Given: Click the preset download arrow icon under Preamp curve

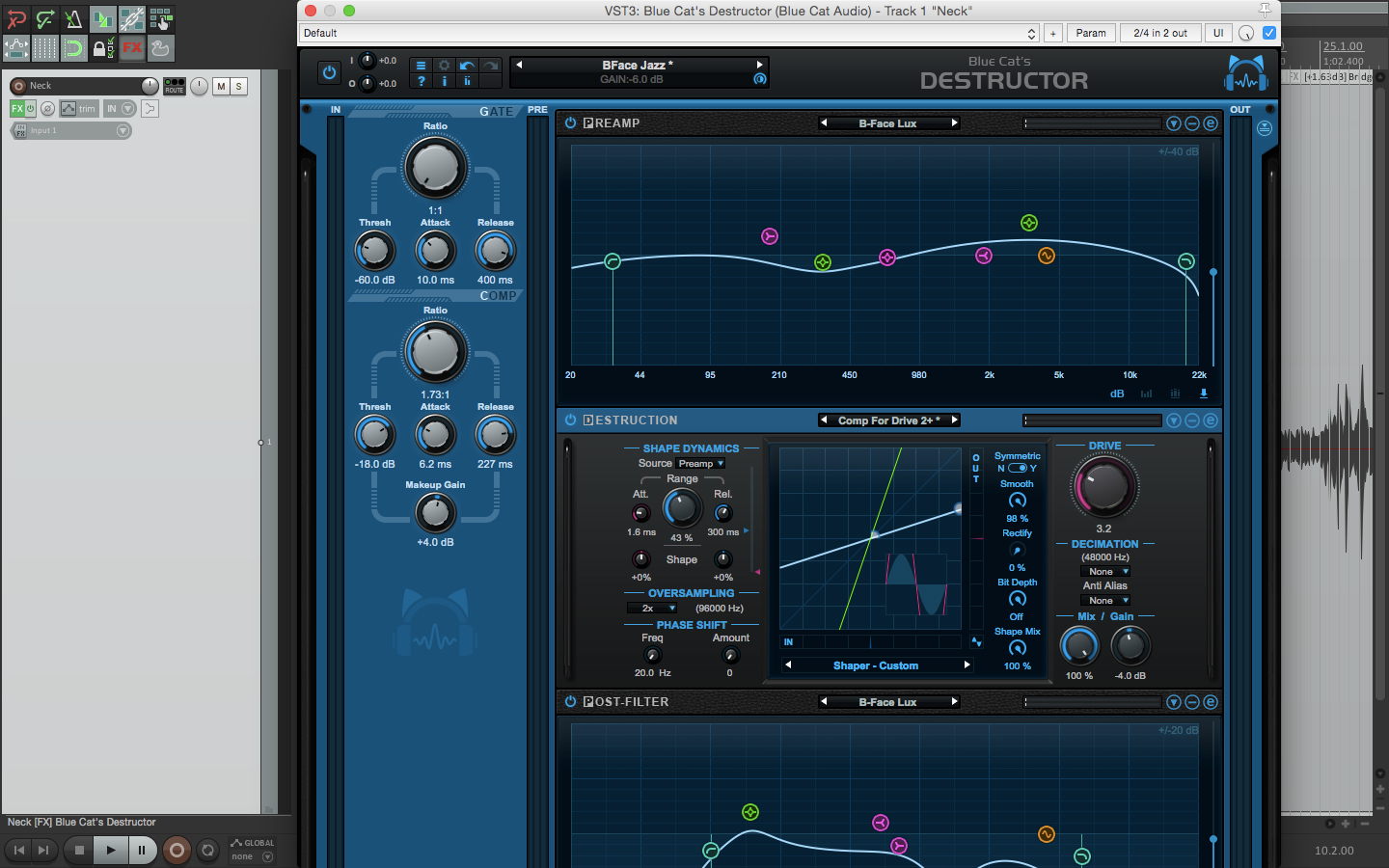Looking at the screenshot, I should pyautogui.click(x=1203, y=393).
